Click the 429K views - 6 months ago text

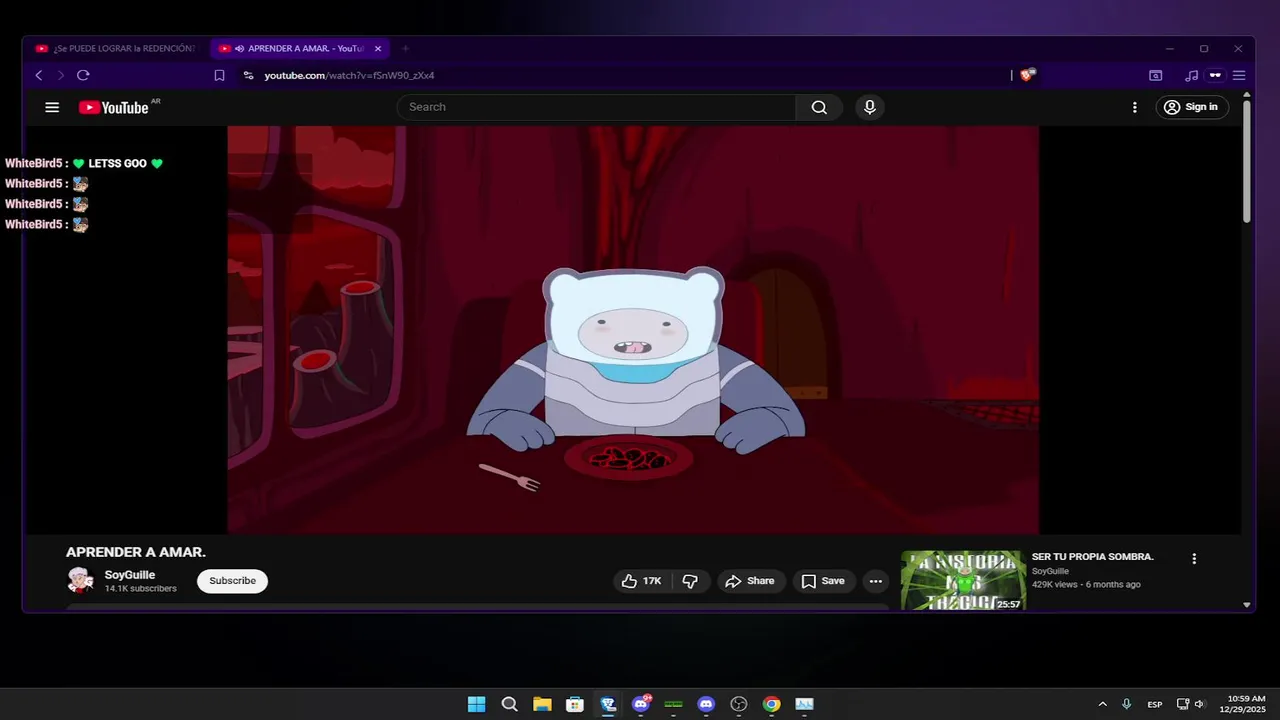pos(1086,584)
